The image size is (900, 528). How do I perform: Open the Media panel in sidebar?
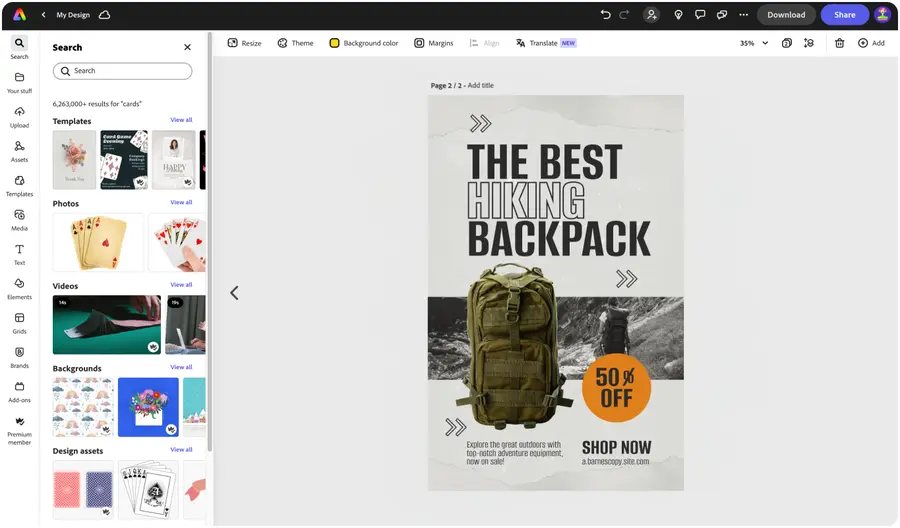[19, 220]
